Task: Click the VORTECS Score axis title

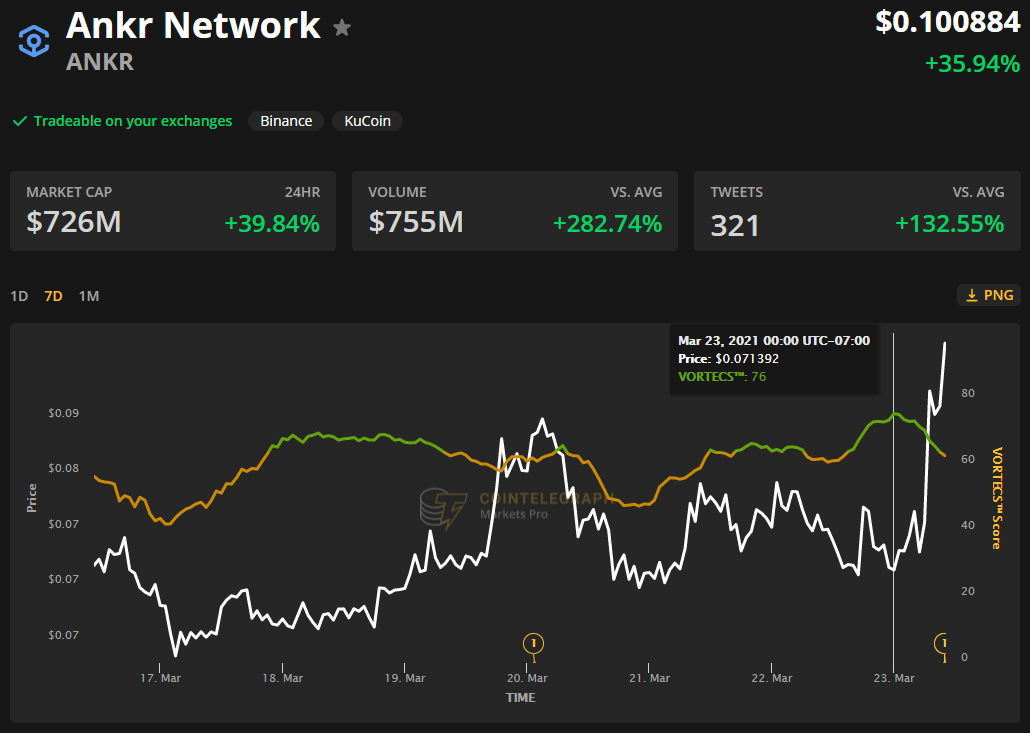Action: pos(997,498)
